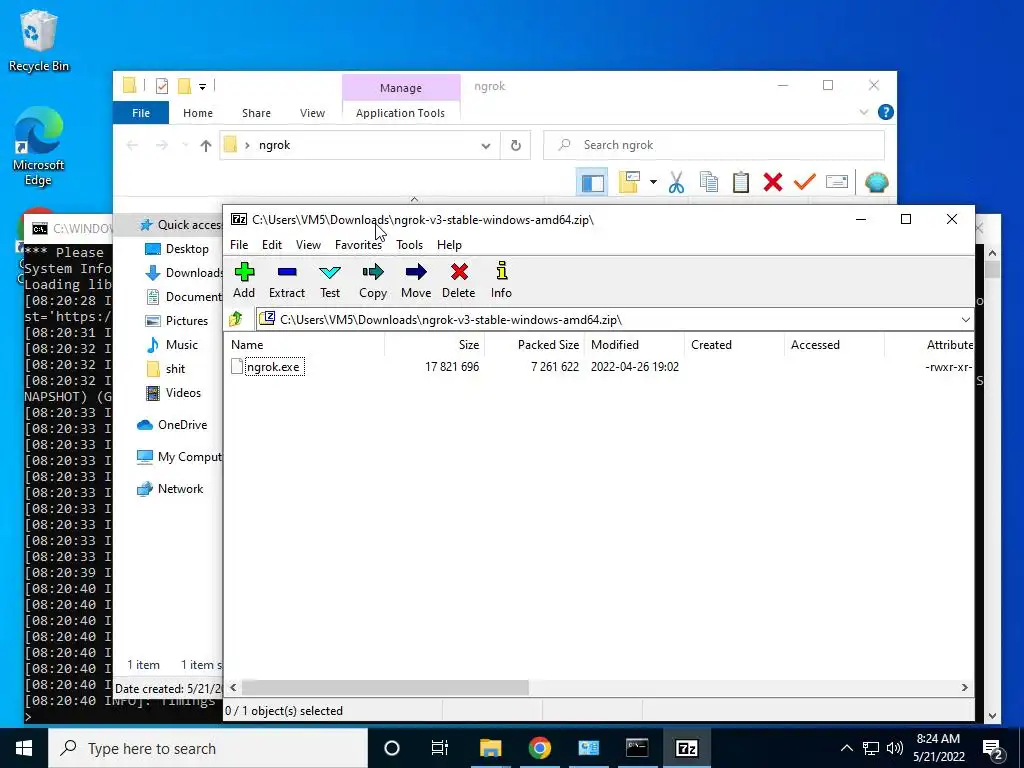Sort by the Accessed column header
1024x768 pixels.
click(x=834, y=345)
